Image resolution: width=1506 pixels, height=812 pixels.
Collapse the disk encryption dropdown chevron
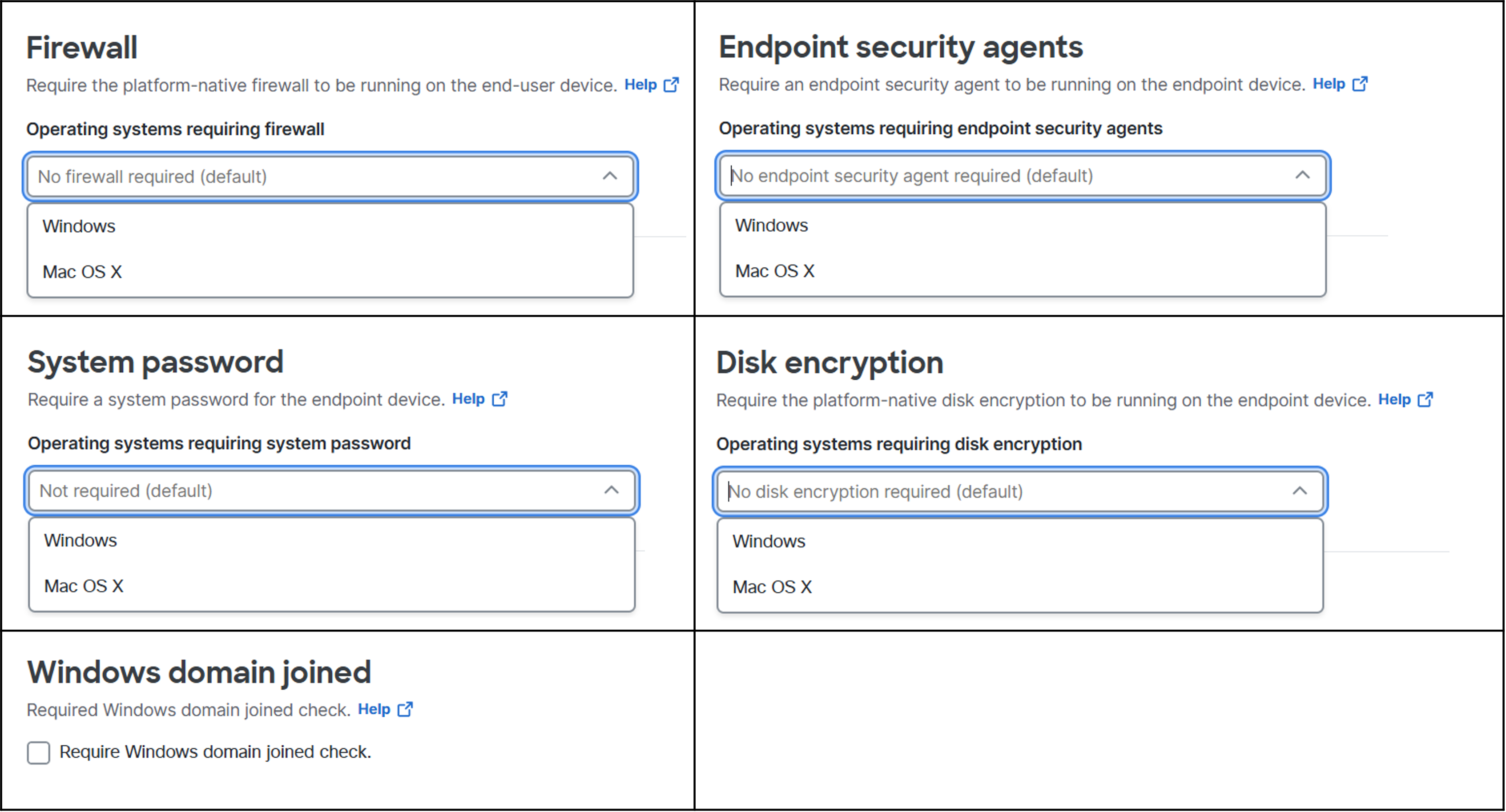[x=1300, y=491]
